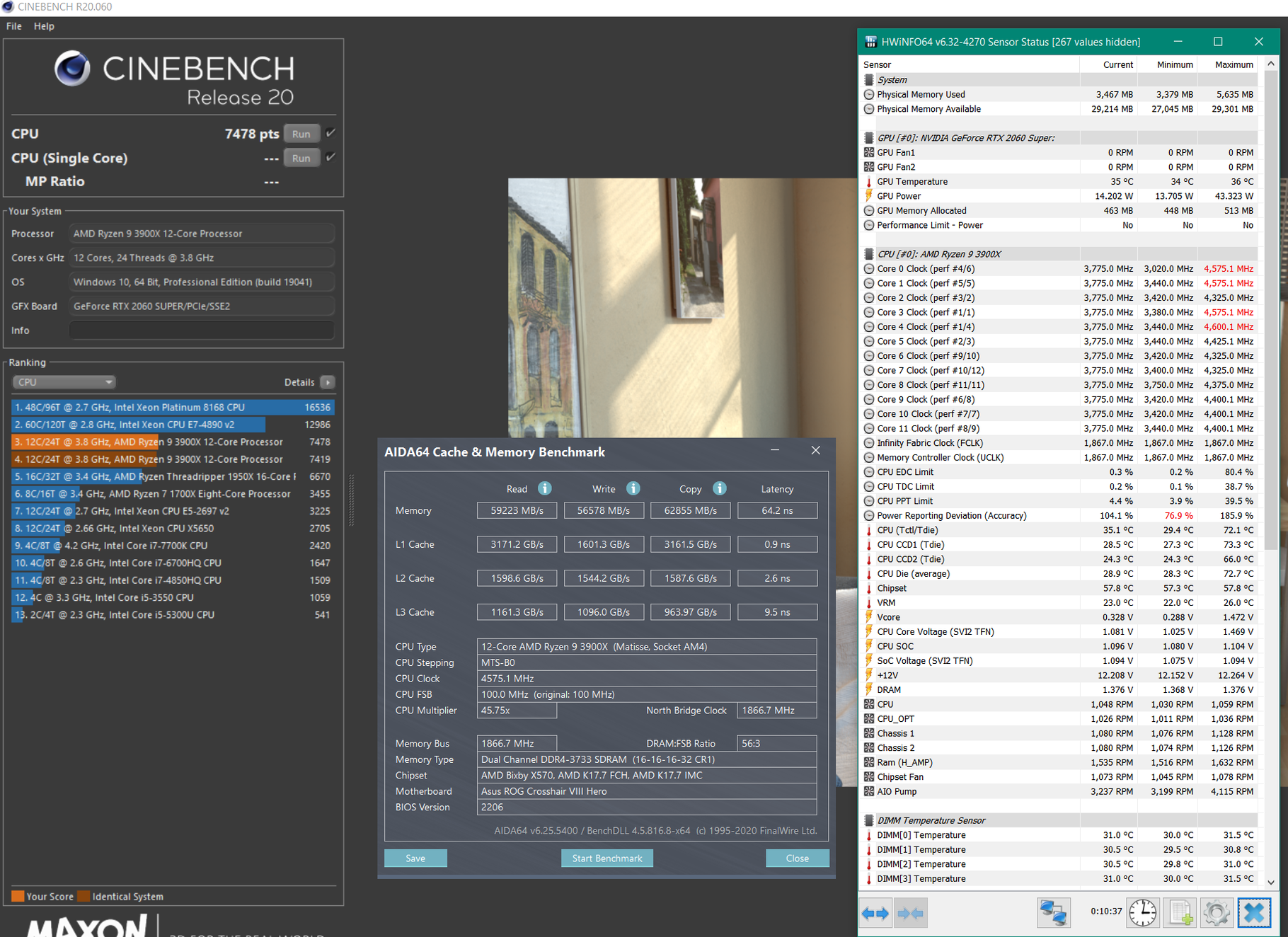This screenshot has width=1288, height=937.
Task: Start HWiNFO logging to file icon
Action: click(x=1180, y=913)
